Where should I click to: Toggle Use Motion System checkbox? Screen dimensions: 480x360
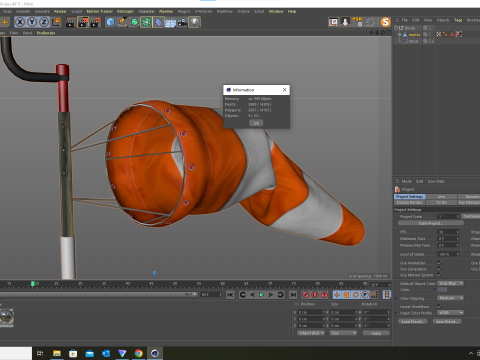439,275
